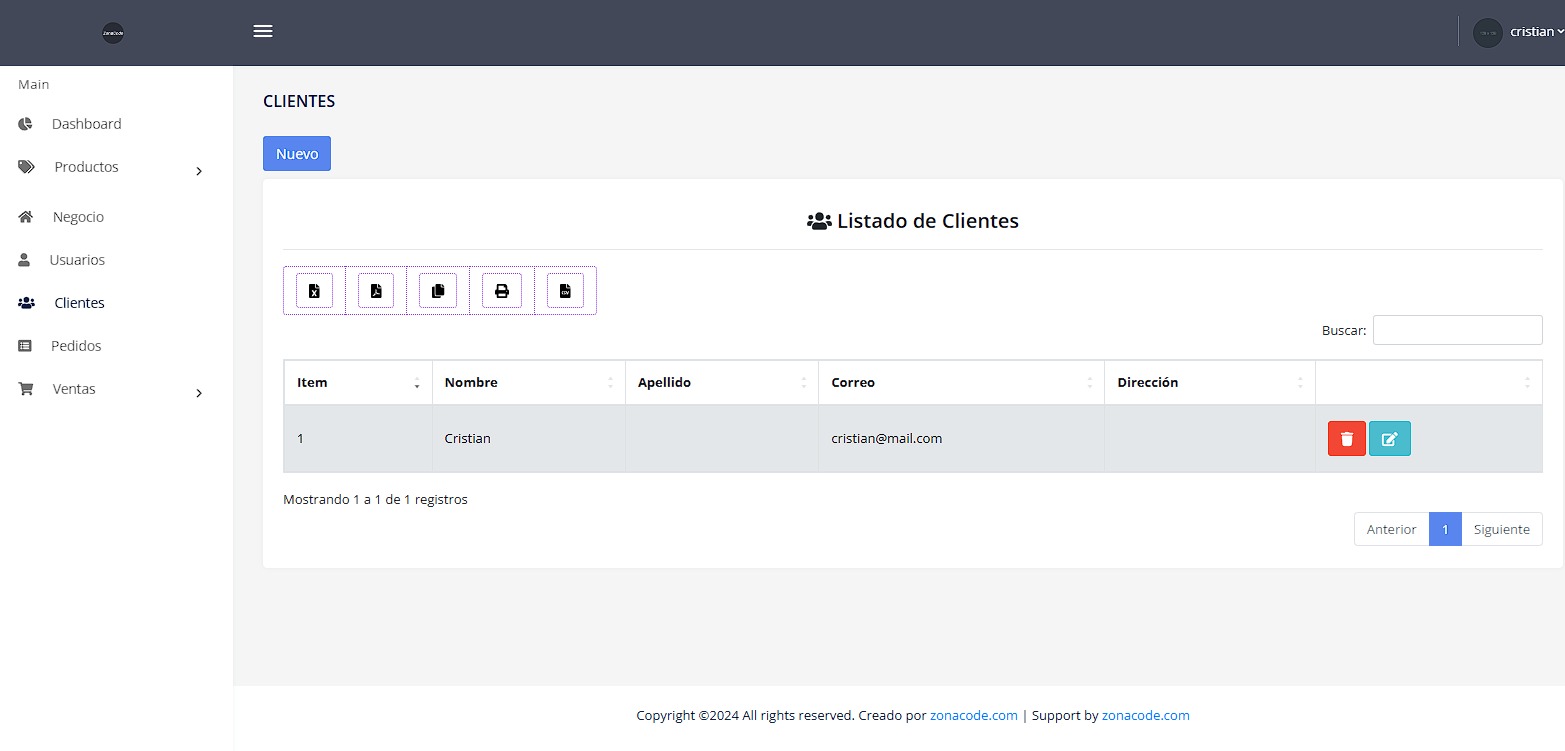Screen dimensions: 1565x751
Task: Click the Listado de Clientes heading
Action: pos(913,221)
